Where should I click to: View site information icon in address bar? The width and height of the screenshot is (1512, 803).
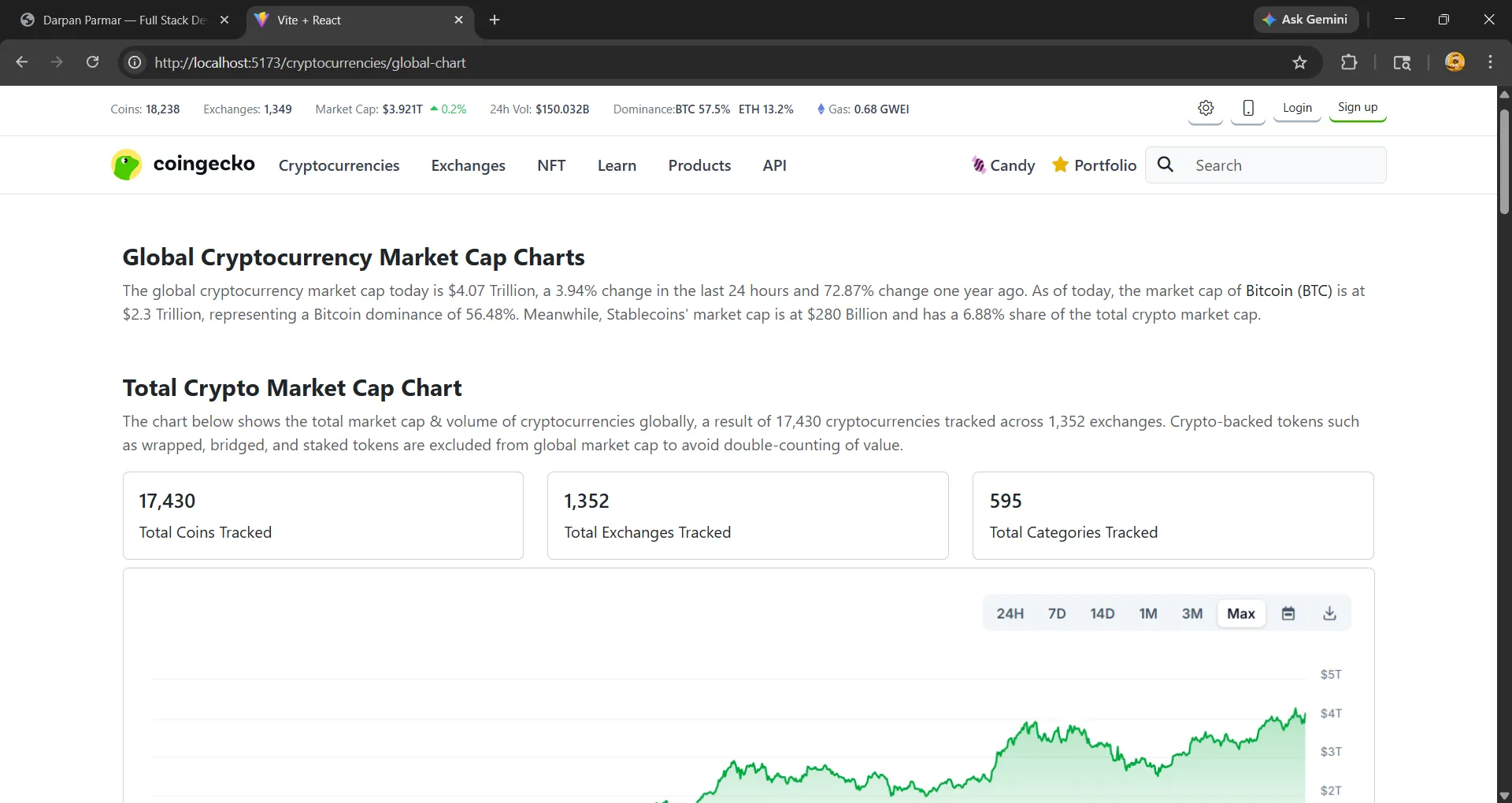135,62
